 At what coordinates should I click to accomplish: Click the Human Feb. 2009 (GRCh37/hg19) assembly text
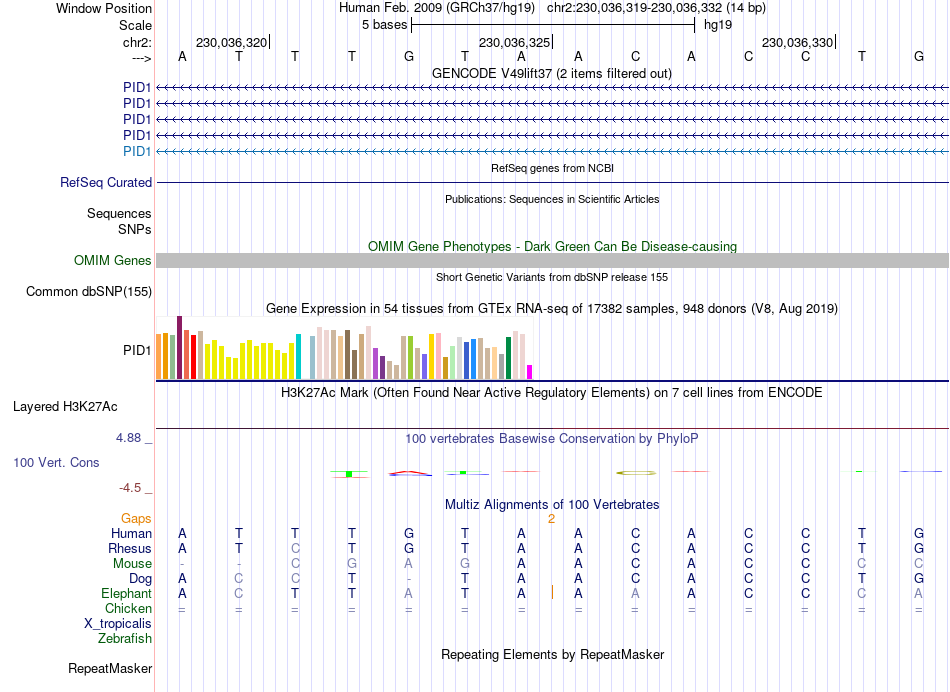click(x=437, y=8)
